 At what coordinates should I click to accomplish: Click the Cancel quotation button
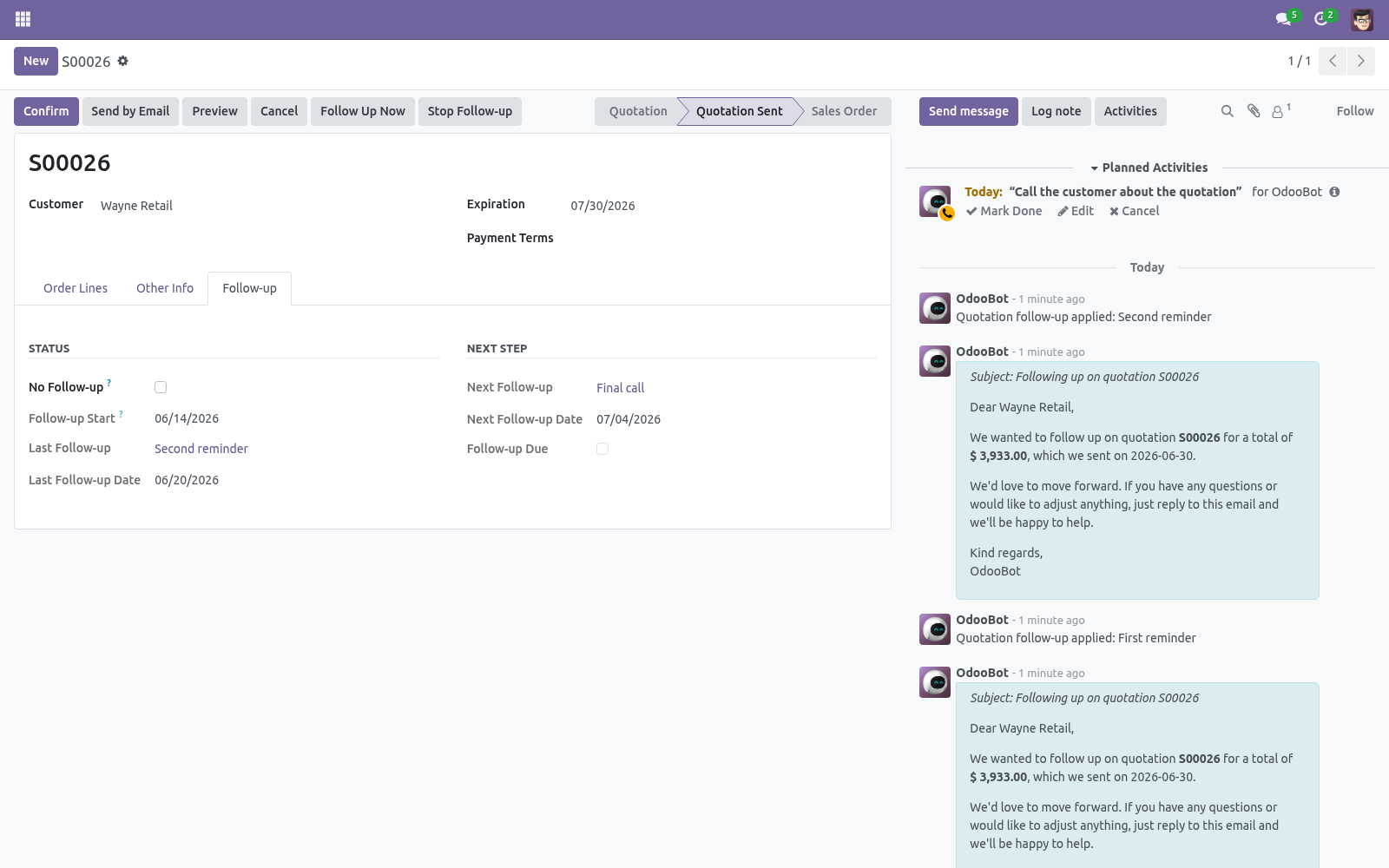(x=279, y=111)
